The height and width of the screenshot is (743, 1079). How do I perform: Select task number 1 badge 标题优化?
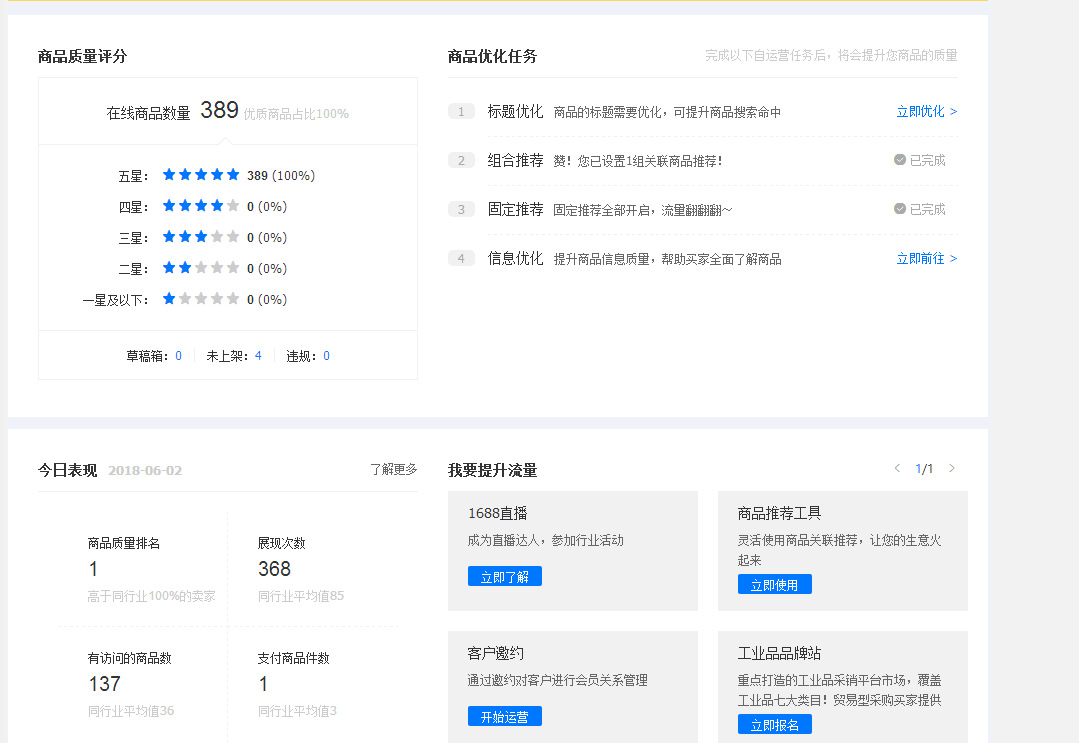click(461, 111)
